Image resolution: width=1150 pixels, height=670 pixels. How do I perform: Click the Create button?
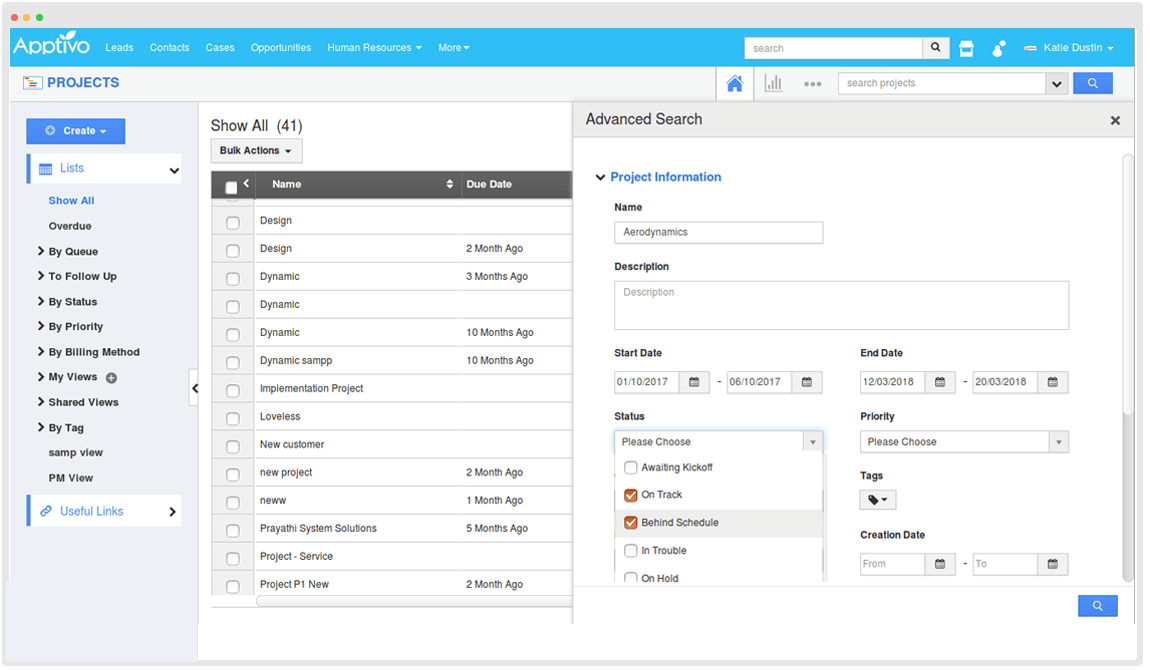76,131
